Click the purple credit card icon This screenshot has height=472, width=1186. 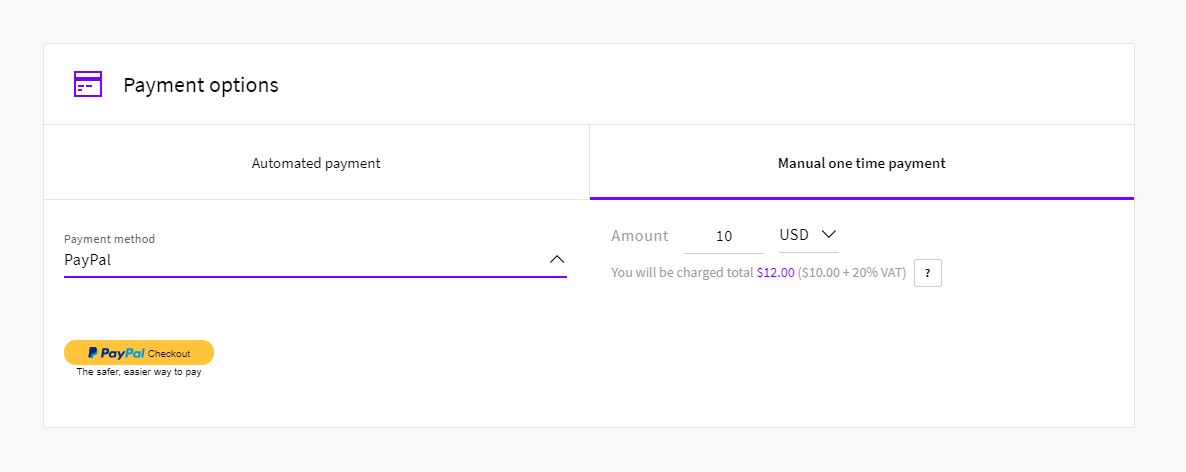click(x=88, y=84)
